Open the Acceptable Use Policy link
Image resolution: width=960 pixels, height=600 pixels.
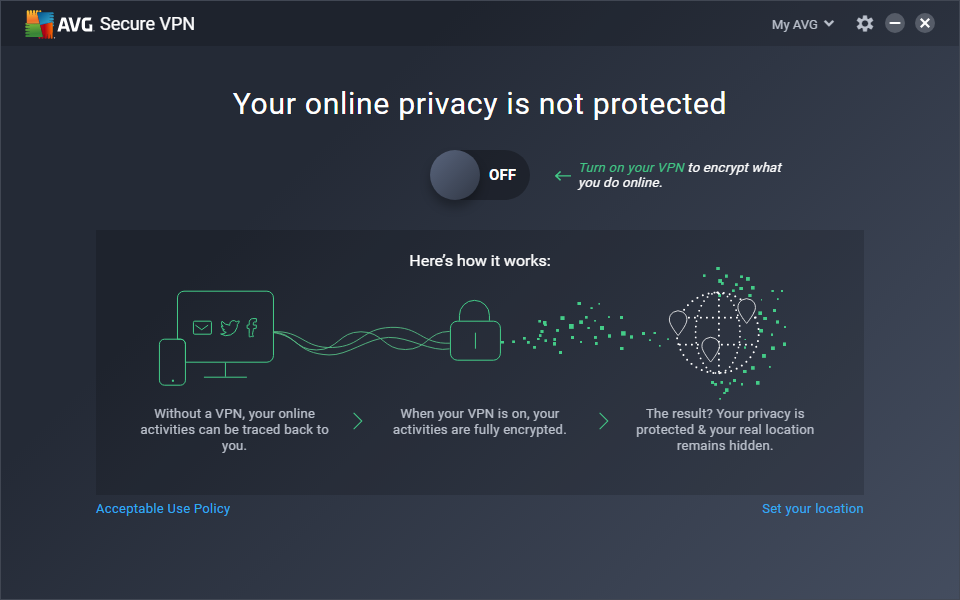163,508
